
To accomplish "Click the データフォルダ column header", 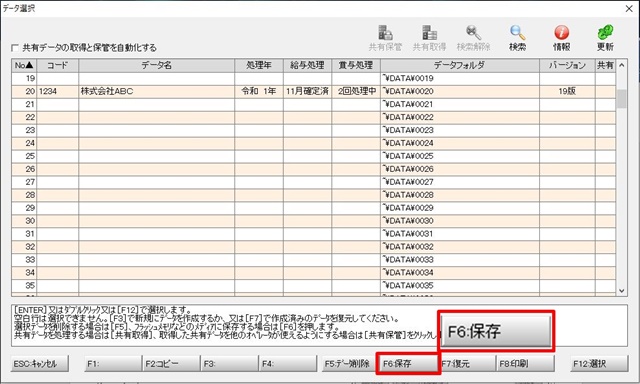I will (x=460, y=65).
